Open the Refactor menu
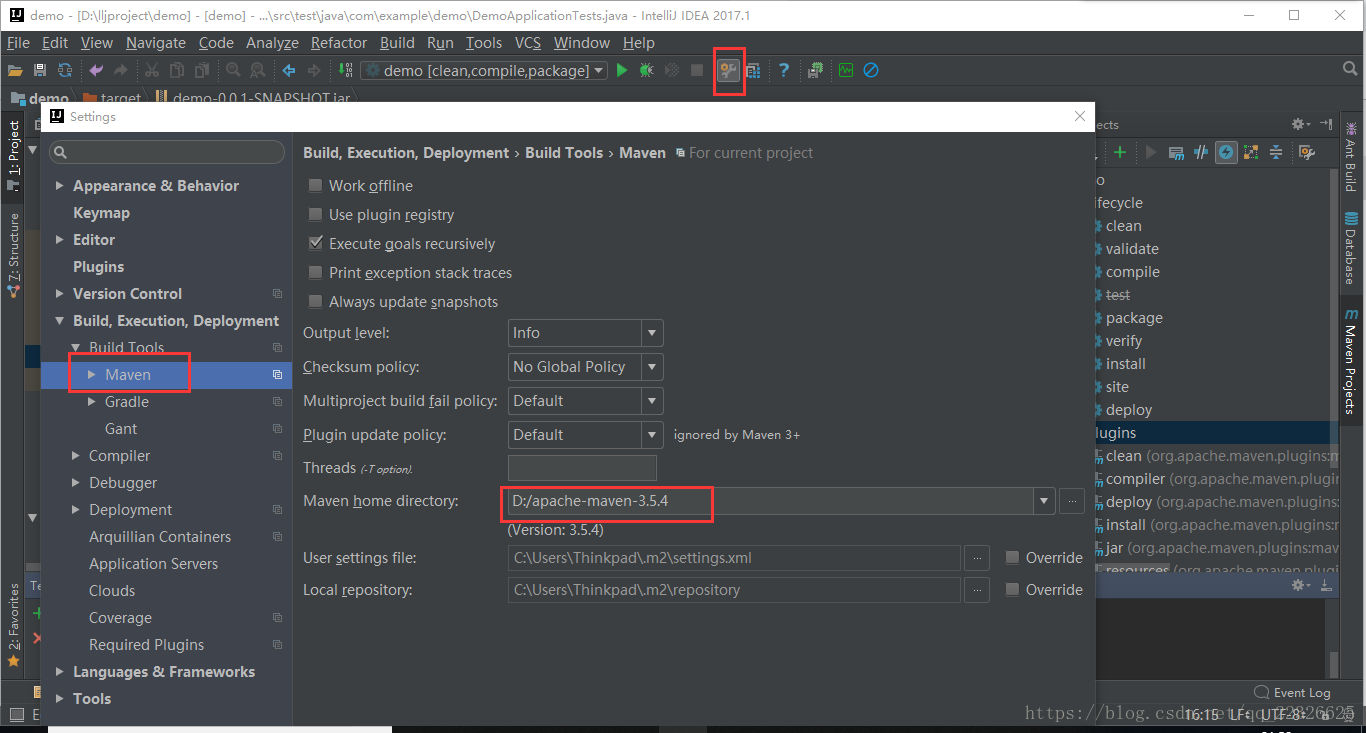1366x733 pixels. point(339,42)
